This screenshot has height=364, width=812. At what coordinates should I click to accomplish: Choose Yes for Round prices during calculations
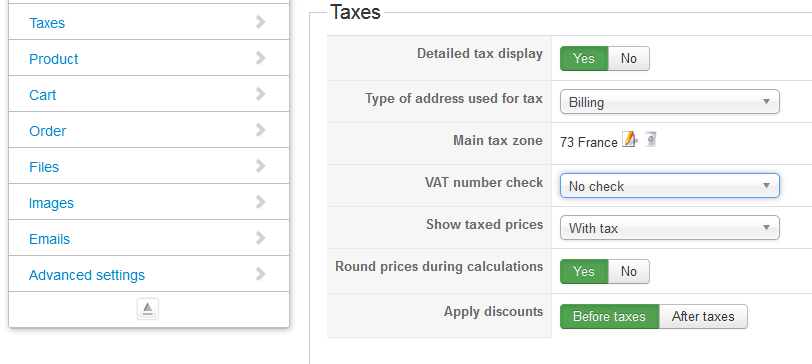point(584,271)
